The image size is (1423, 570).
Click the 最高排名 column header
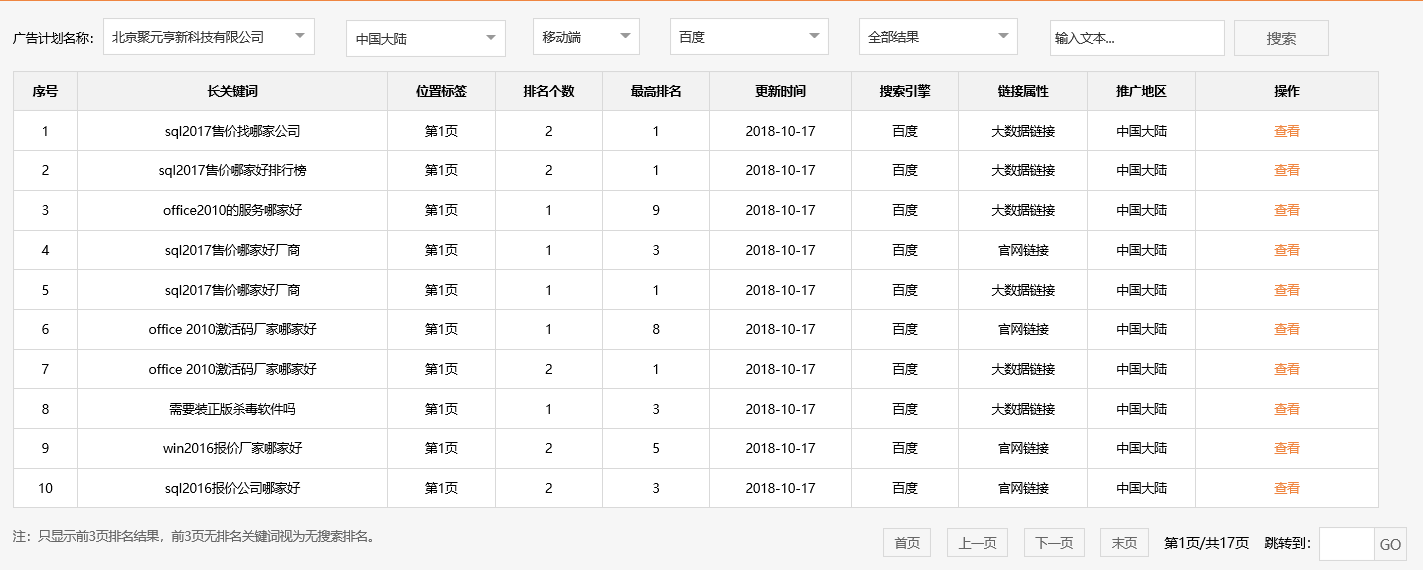[x=656, y=91]
